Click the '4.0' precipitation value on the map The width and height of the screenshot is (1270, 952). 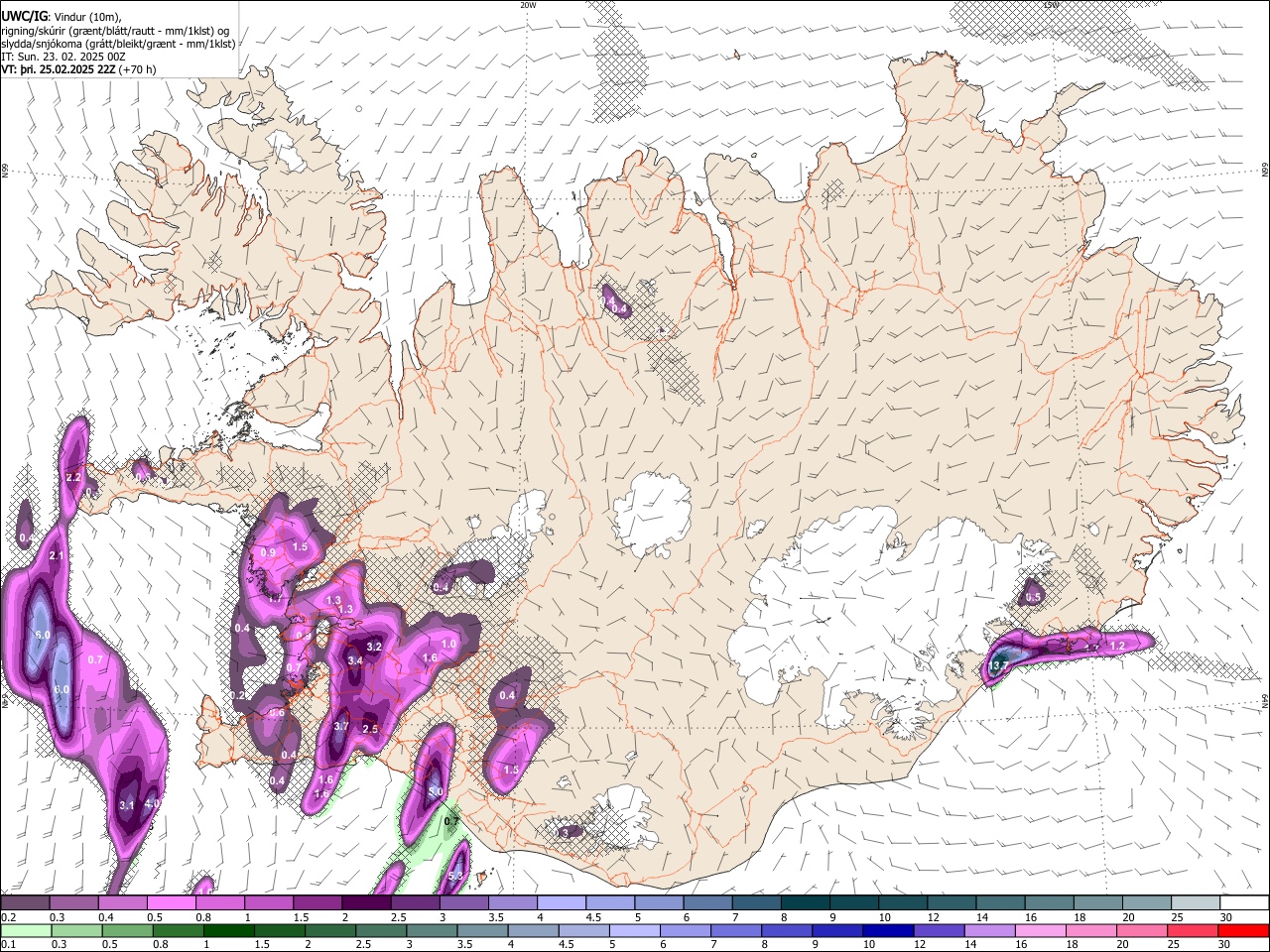152,803
